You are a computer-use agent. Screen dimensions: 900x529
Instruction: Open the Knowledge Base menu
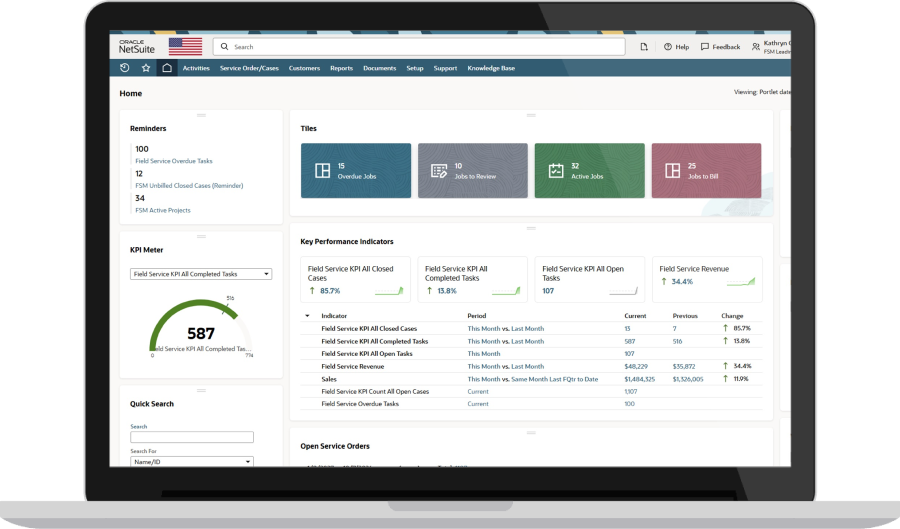click(x=491, y=68)
